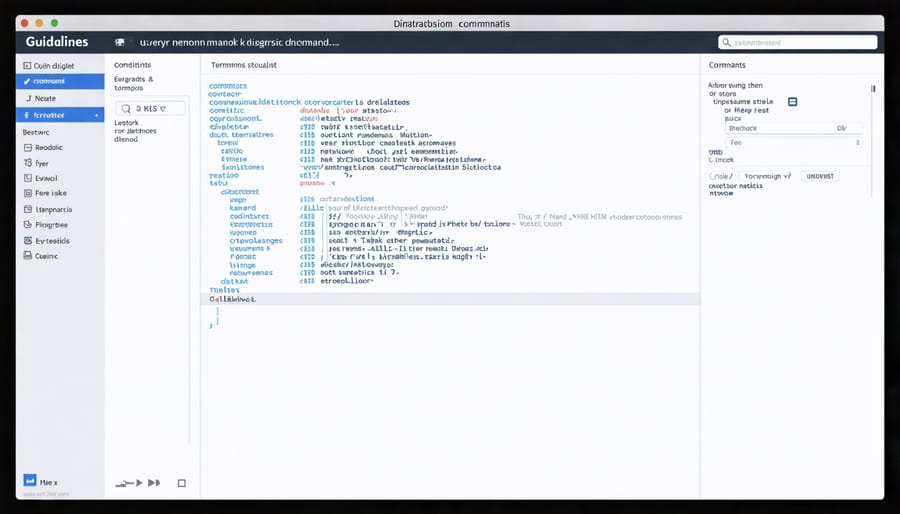Click the 'Cueinc' icon in sidebar

click(x=28, y=256)
